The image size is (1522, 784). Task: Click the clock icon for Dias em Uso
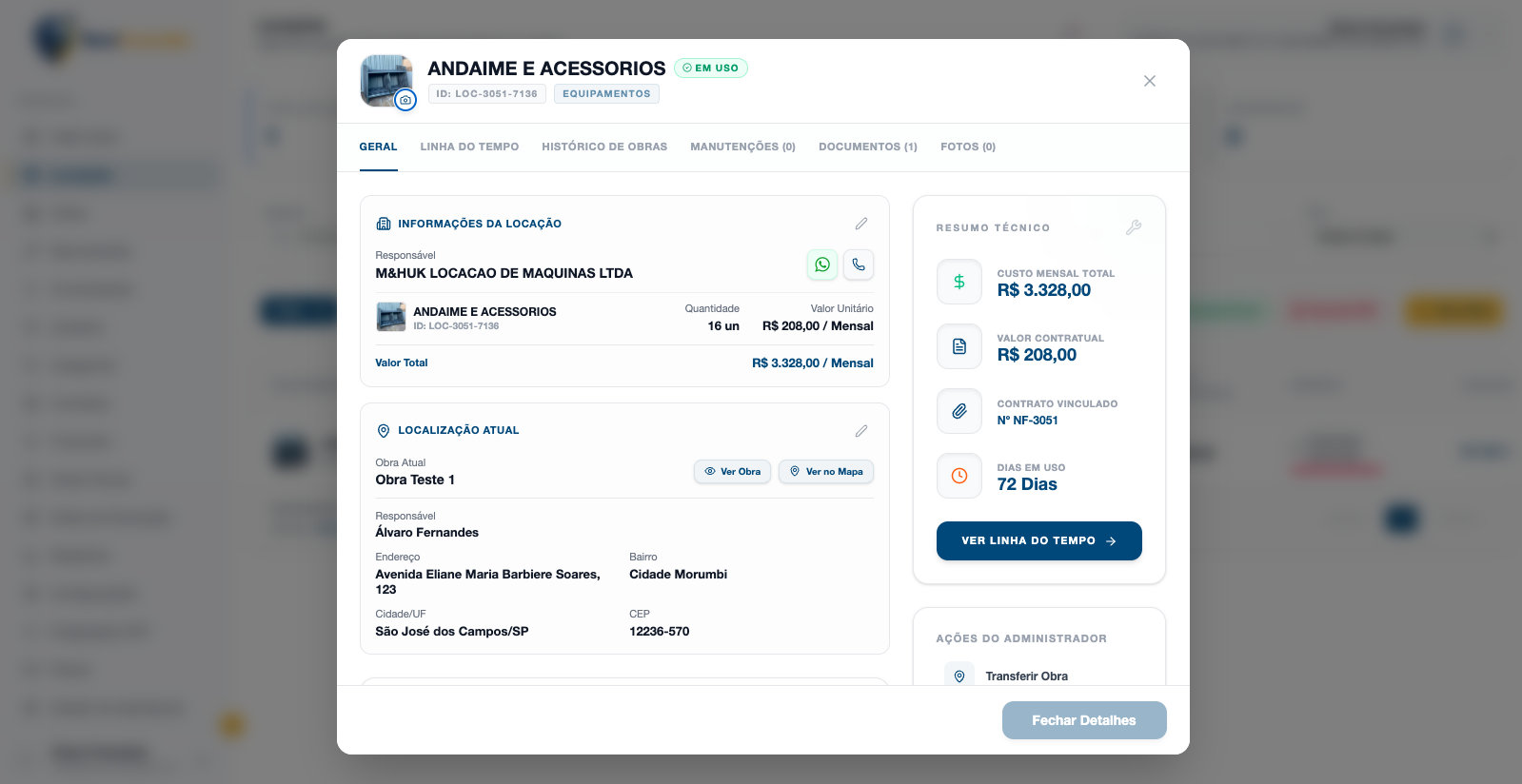pyautogui.click(x=959, y=476)
